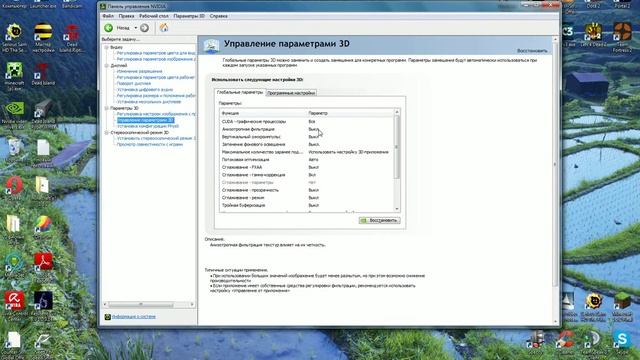The height and width of the screenshot is (360, 640).
Task: Open the Minecraft grass block desktop icon
Action: [622, 301]
